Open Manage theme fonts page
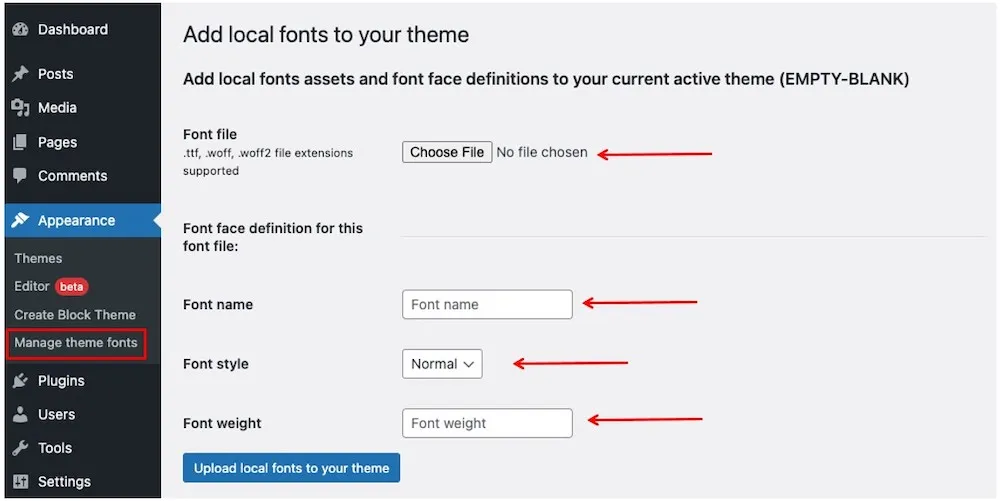 coord(76,343)
